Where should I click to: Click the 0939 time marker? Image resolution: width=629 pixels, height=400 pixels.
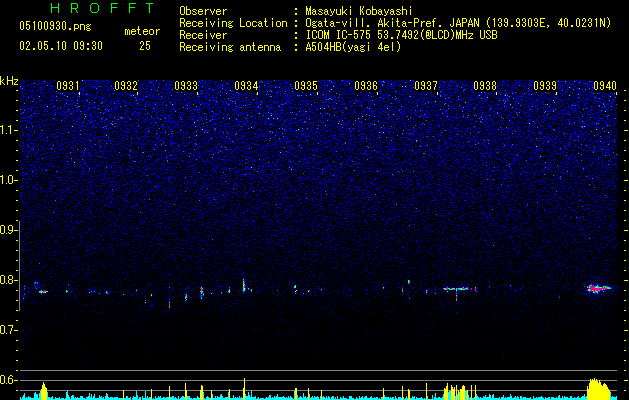[x=545, y=85]
